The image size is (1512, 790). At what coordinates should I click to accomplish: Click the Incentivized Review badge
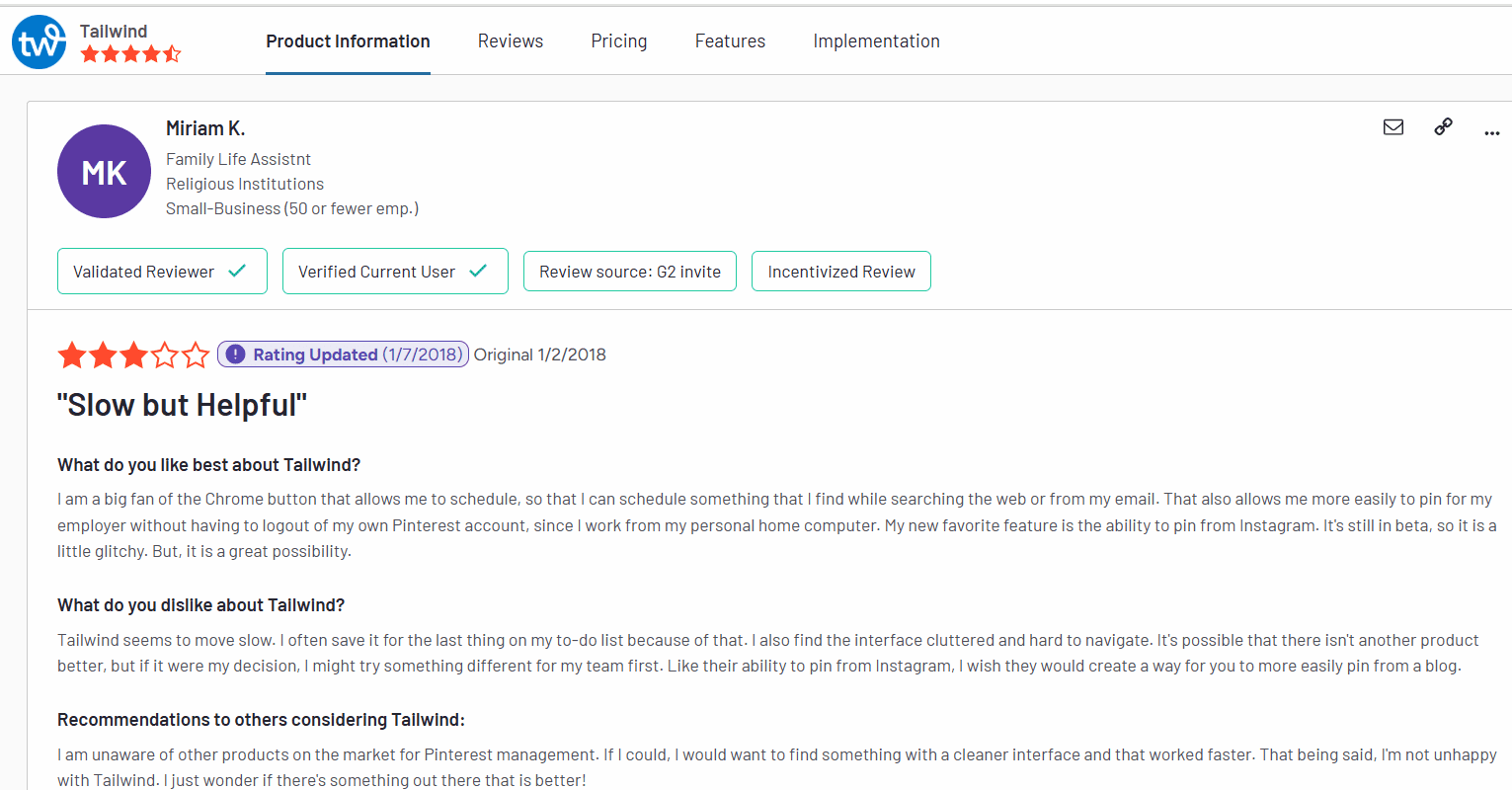point(840,272)
